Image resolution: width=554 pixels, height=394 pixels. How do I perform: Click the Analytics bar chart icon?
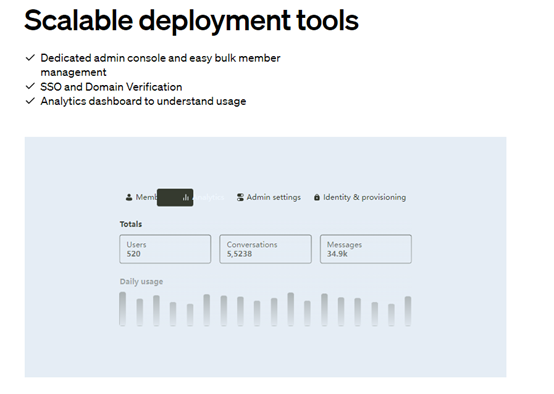186,198
